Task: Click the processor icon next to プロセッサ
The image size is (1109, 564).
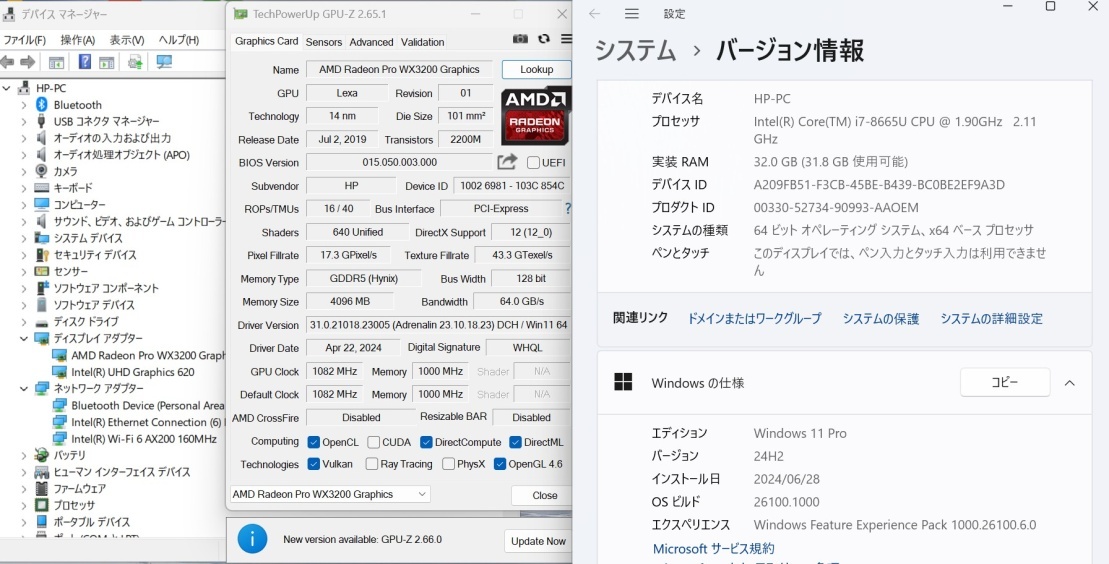Action: coord(42,505)
